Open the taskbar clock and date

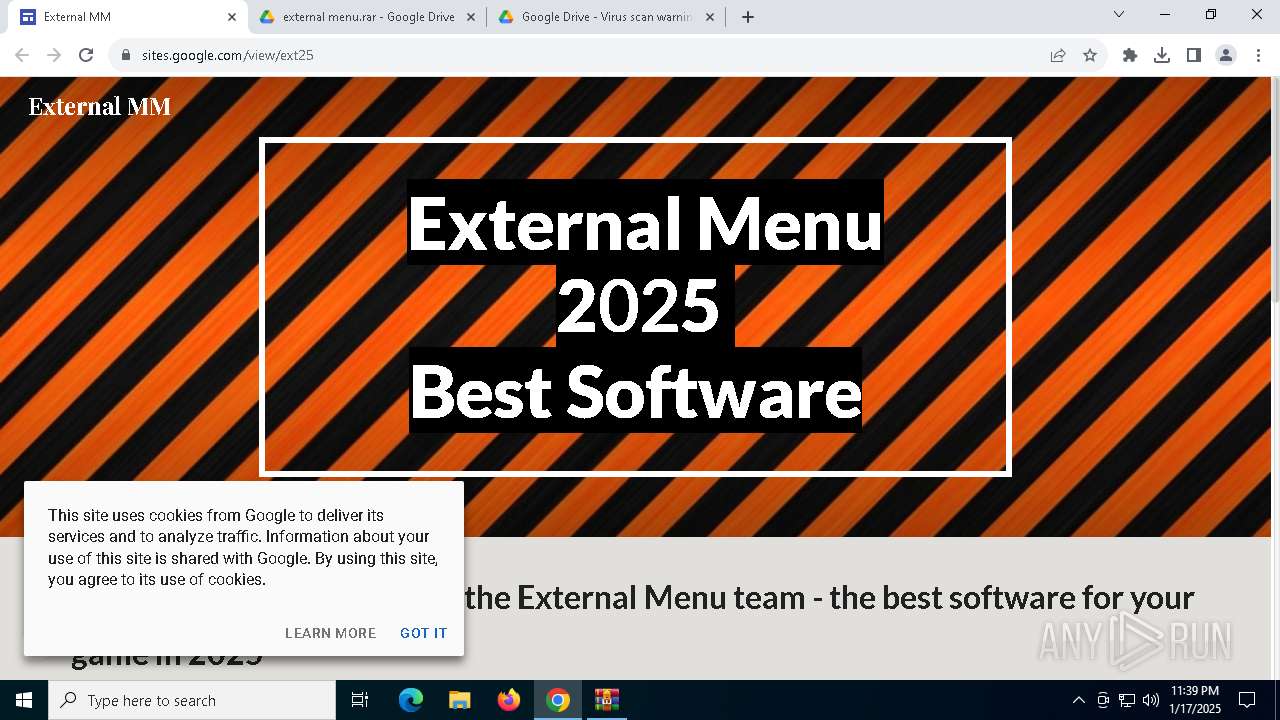click(x=1195, y=700)
